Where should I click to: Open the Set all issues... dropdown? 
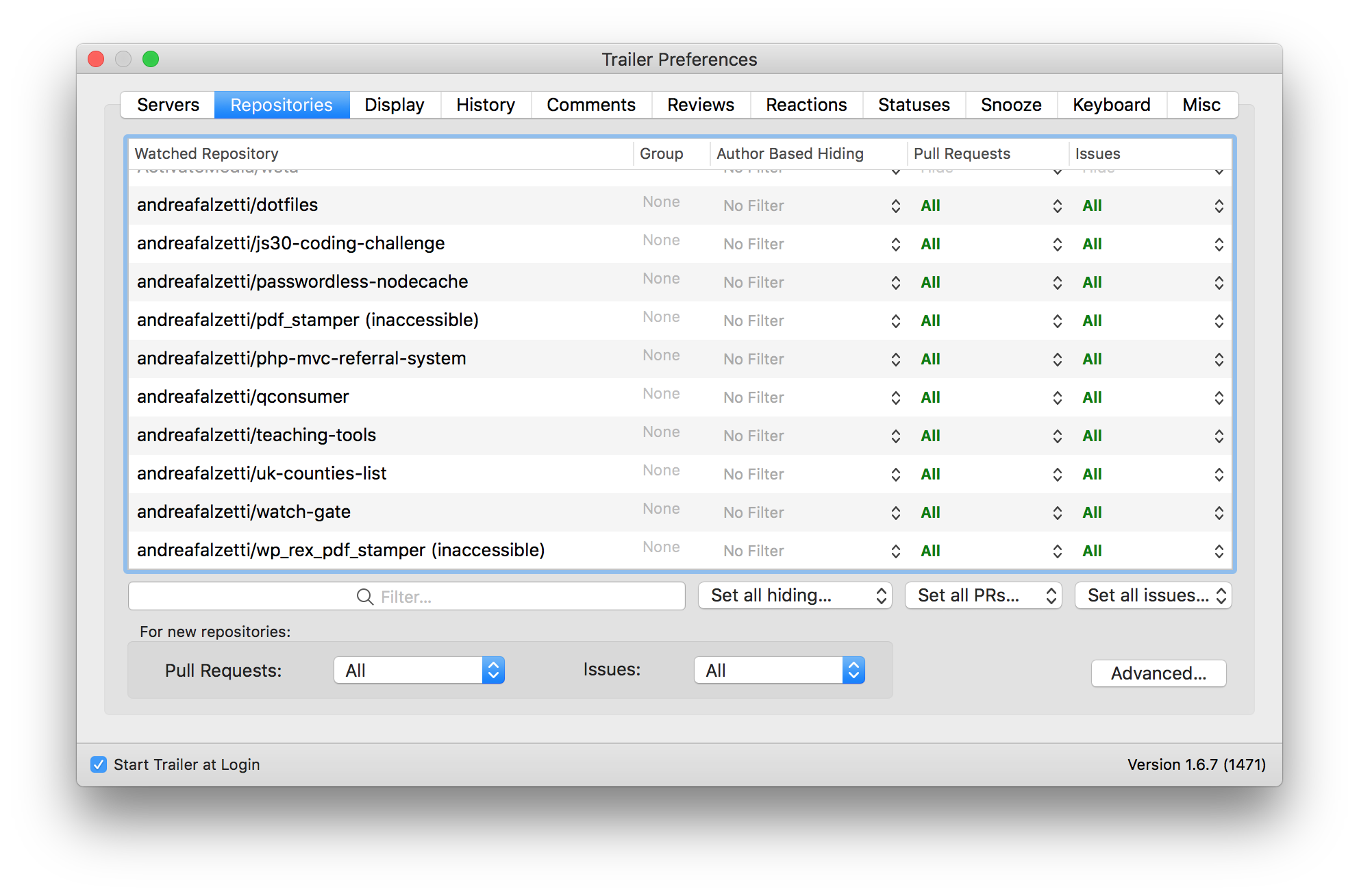tap(1153, 595)
